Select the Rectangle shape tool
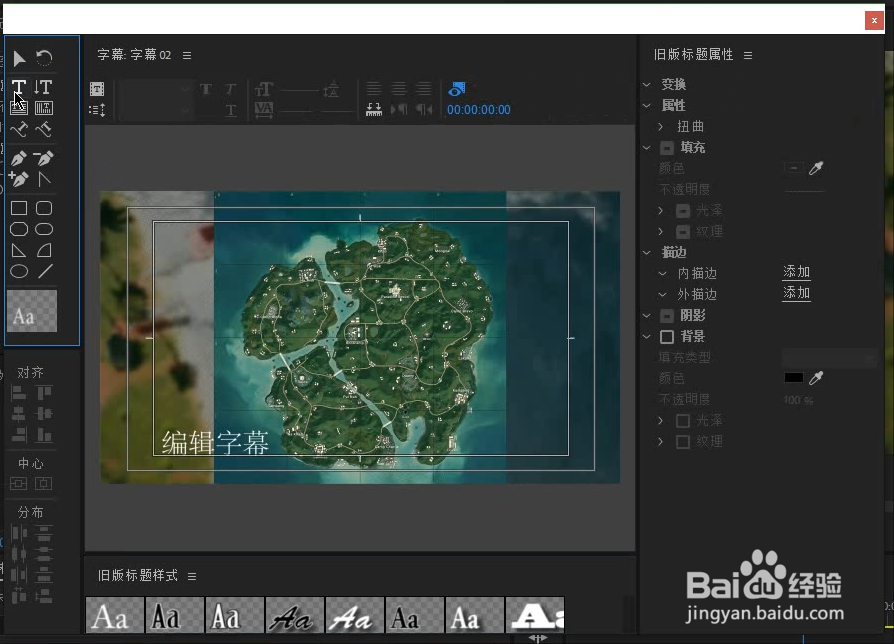This screenshot has width=894, height=644. [19, 208]
